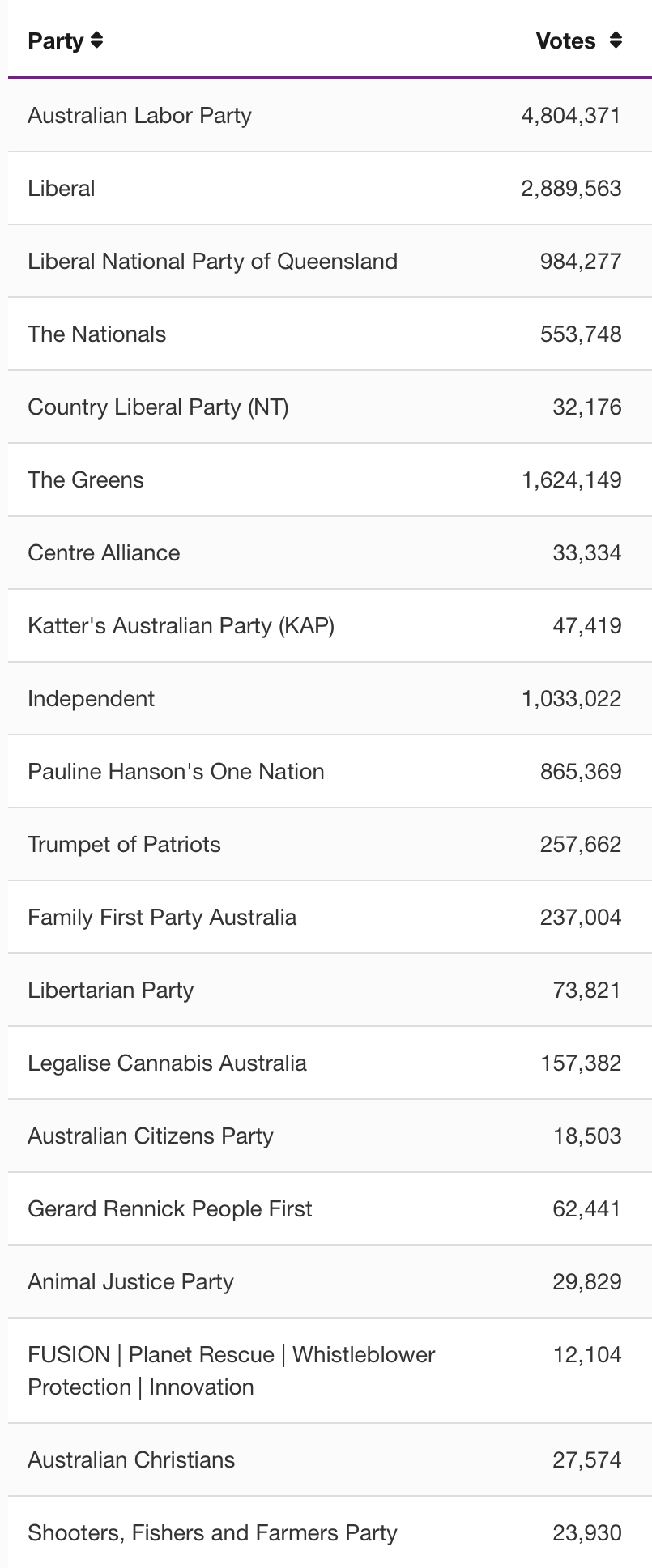Click Trumpet of Patriots entry
Screen dimensions: 652x1568
(124, 845)
